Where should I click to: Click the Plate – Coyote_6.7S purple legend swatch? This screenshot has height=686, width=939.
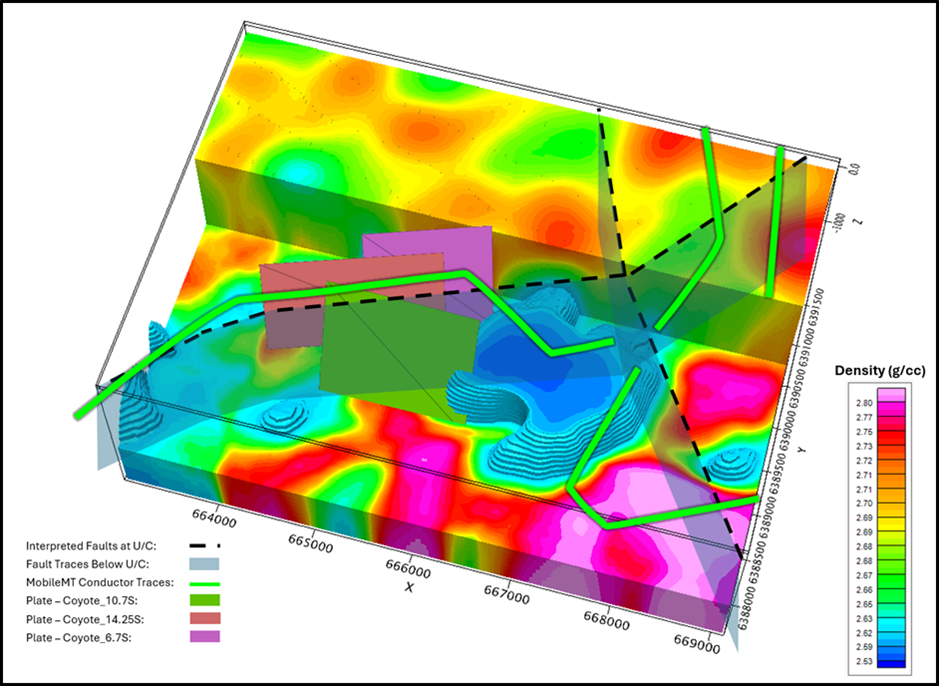click(x=205, y=636)
